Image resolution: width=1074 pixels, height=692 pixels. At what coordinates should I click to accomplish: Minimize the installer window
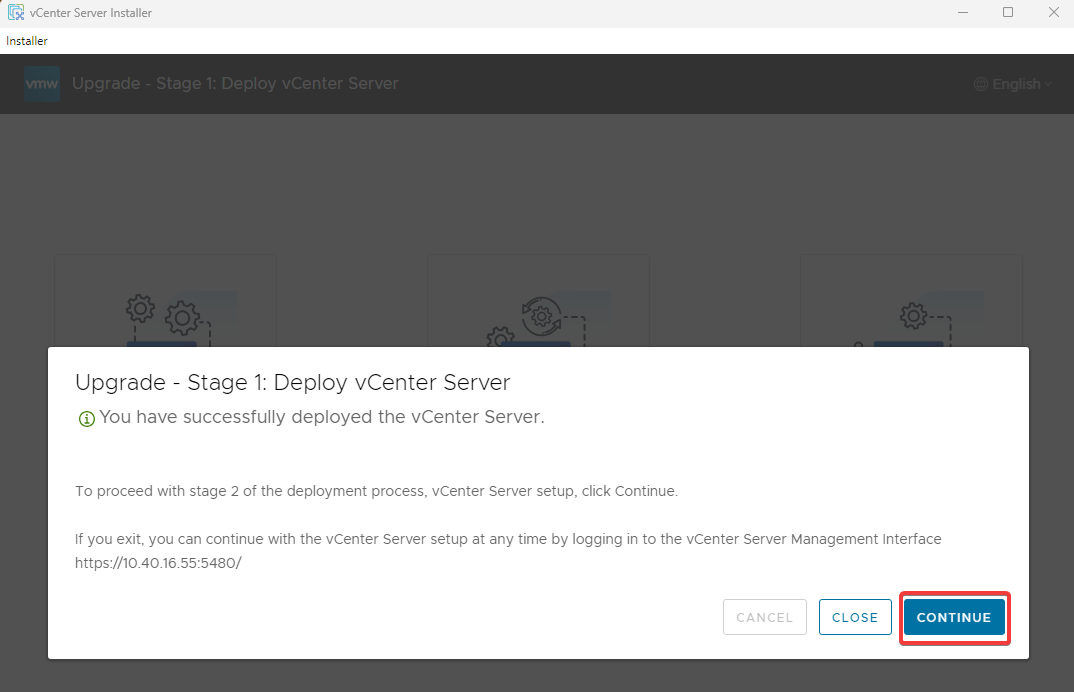click(x=962, y=12)
